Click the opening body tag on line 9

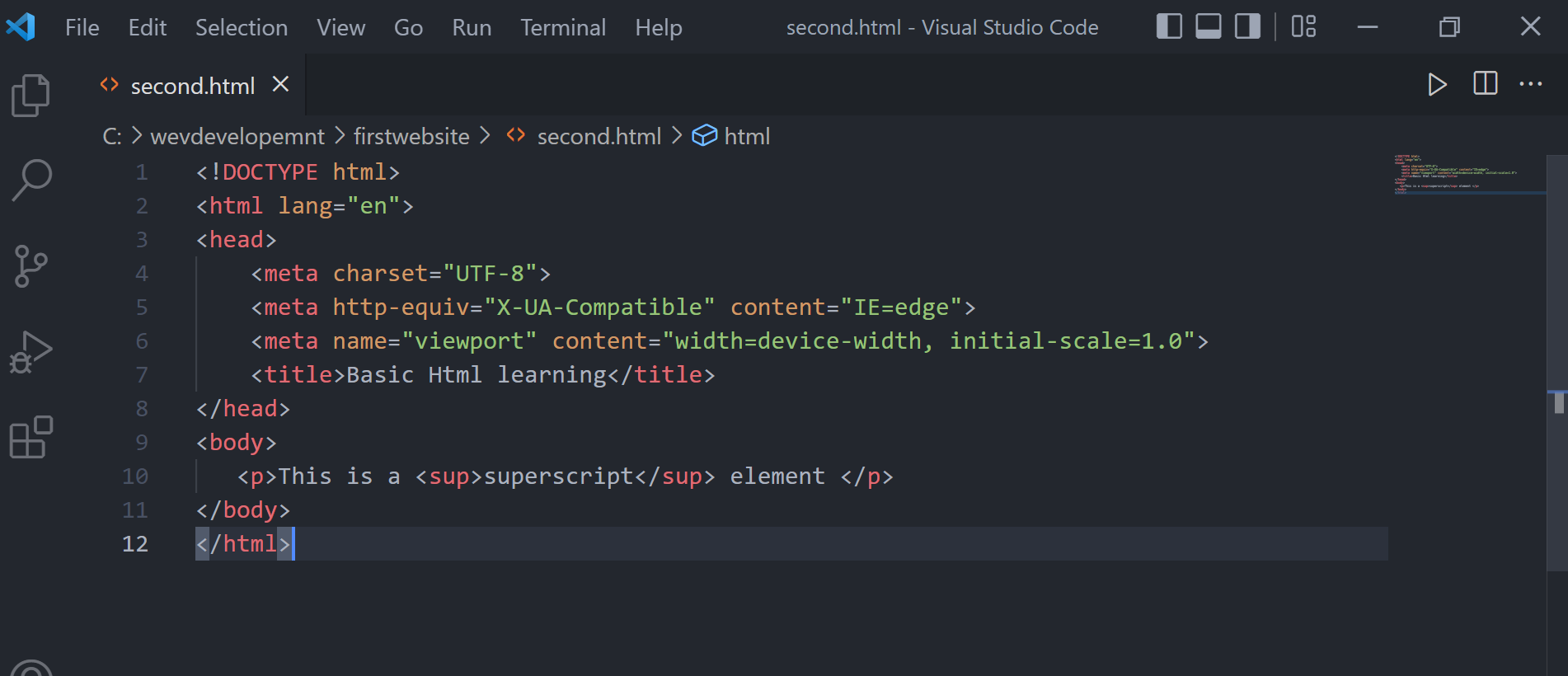click(x=237, y=442)
